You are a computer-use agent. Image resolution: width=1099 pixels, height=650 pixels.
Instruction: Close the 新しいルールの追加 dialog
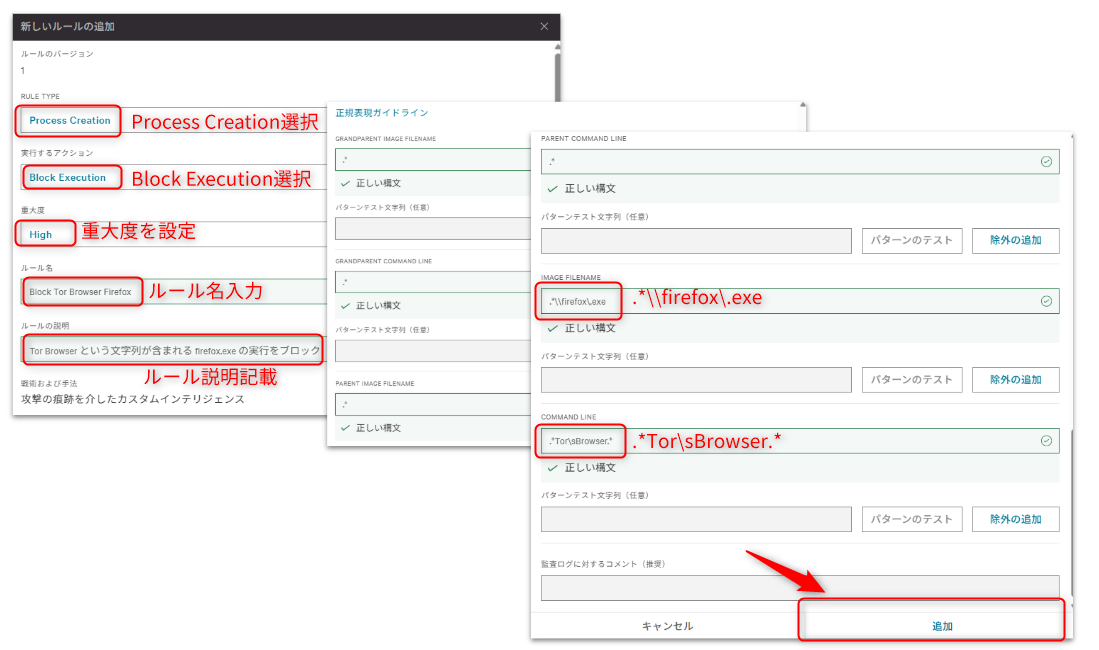pos(543,26)
